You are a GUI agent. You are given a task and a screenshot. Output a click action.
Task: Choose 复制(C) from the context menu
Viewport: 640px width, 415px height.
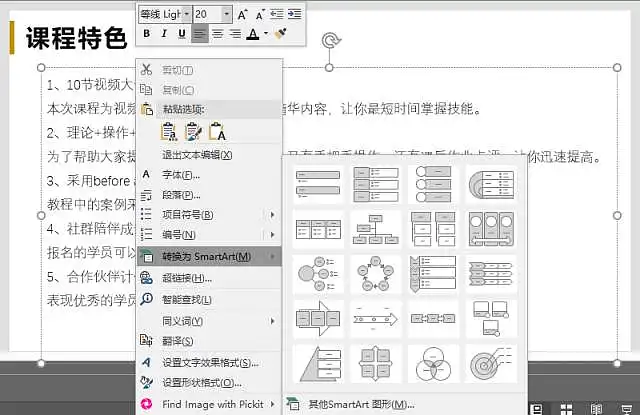click(x=209, y=90)
